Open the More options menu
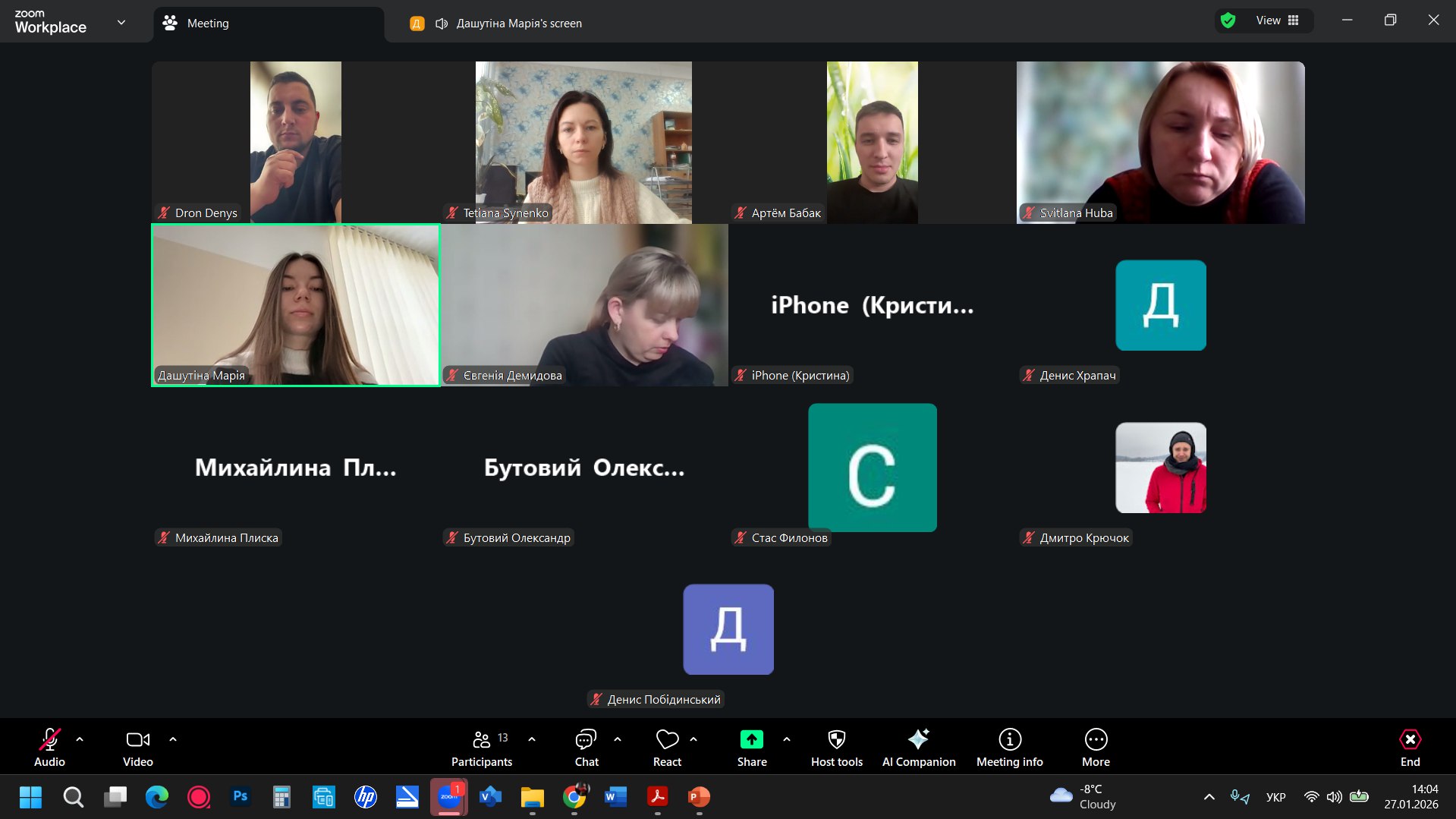 (1096, 748)
